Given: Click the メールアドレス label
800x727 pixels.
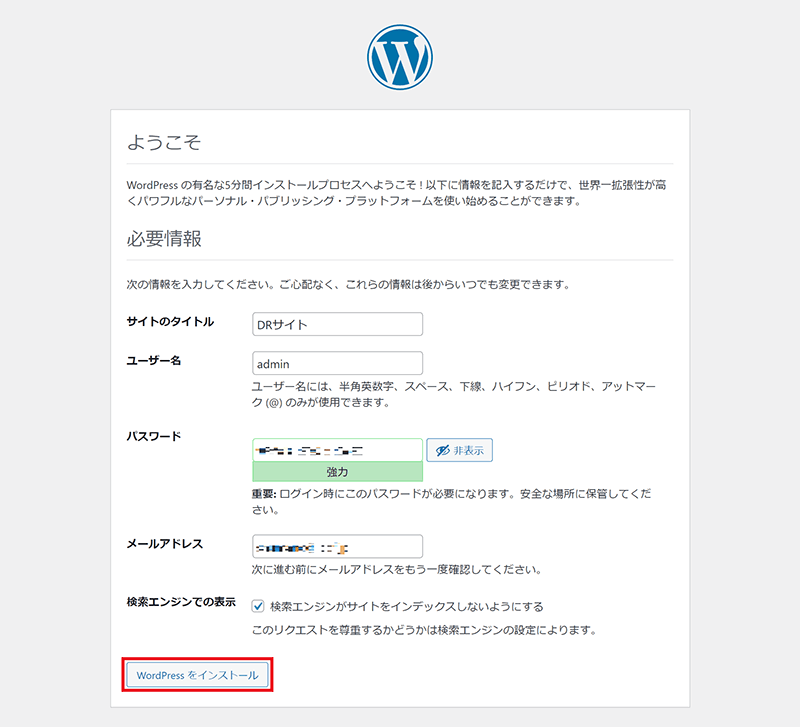Looking at the screenshot, I should coord(165,544).
